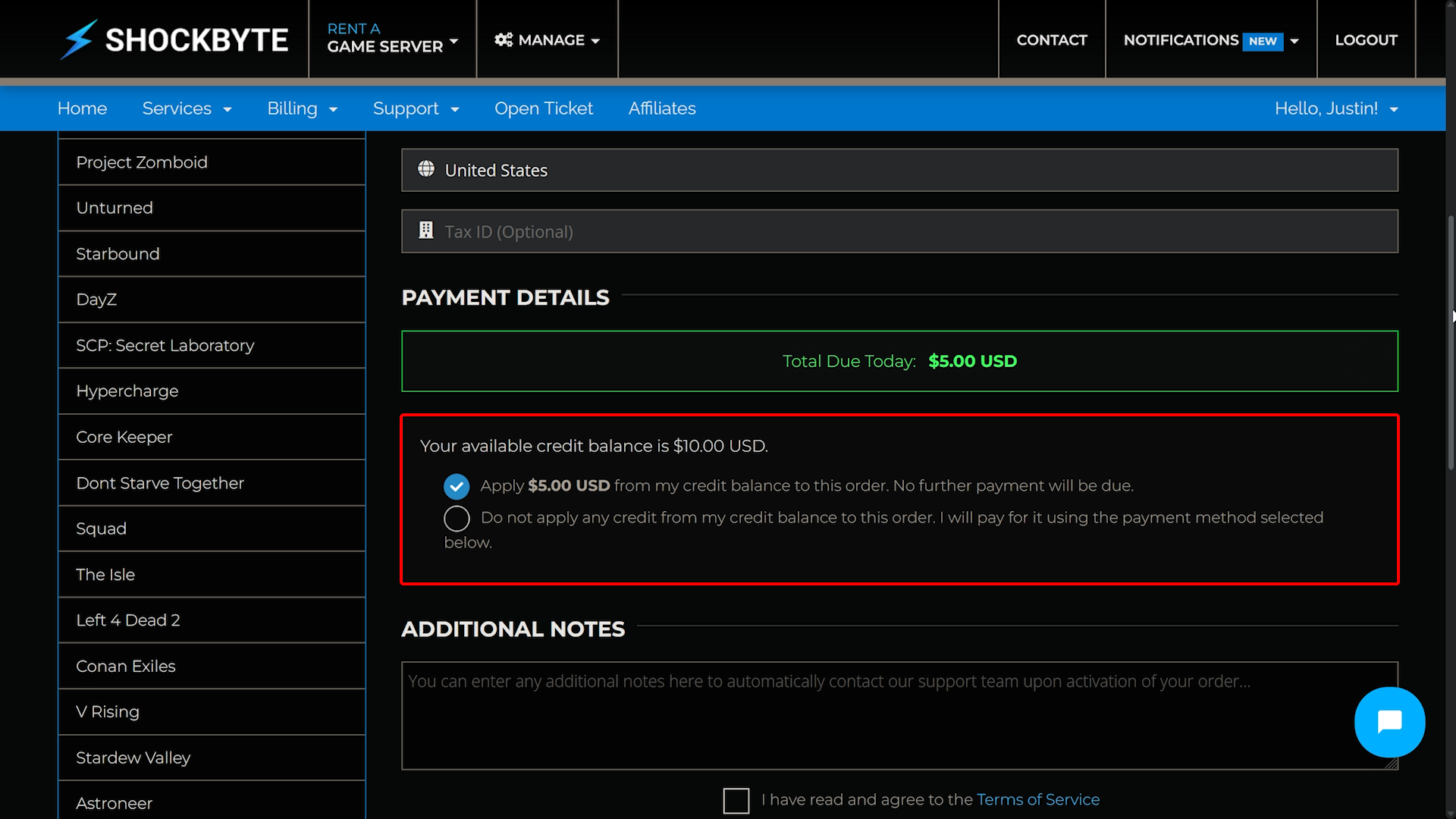The image size is (1456, 819).
Task: Click the building icon in Tax ID field
Action: 425,230
